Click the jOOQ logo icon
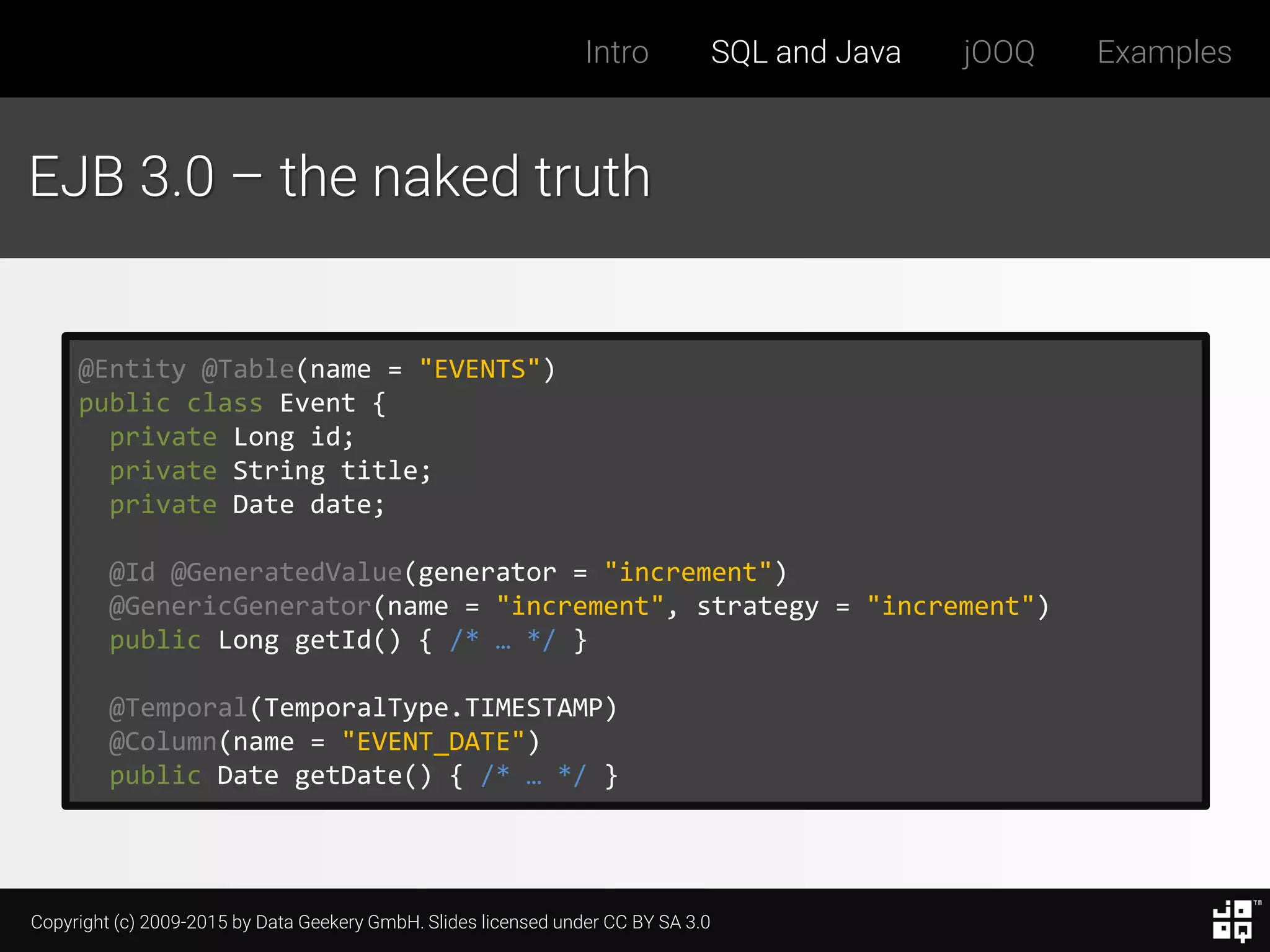The height and width of the screenshot is (952, 1270). [1233, 921]
